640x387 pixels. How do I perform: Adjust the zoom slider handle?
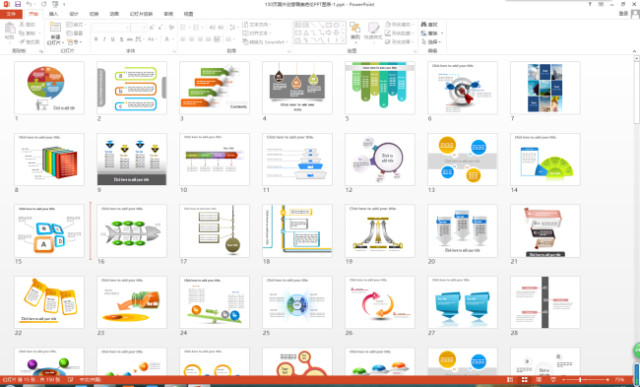(x=580, y=380)
